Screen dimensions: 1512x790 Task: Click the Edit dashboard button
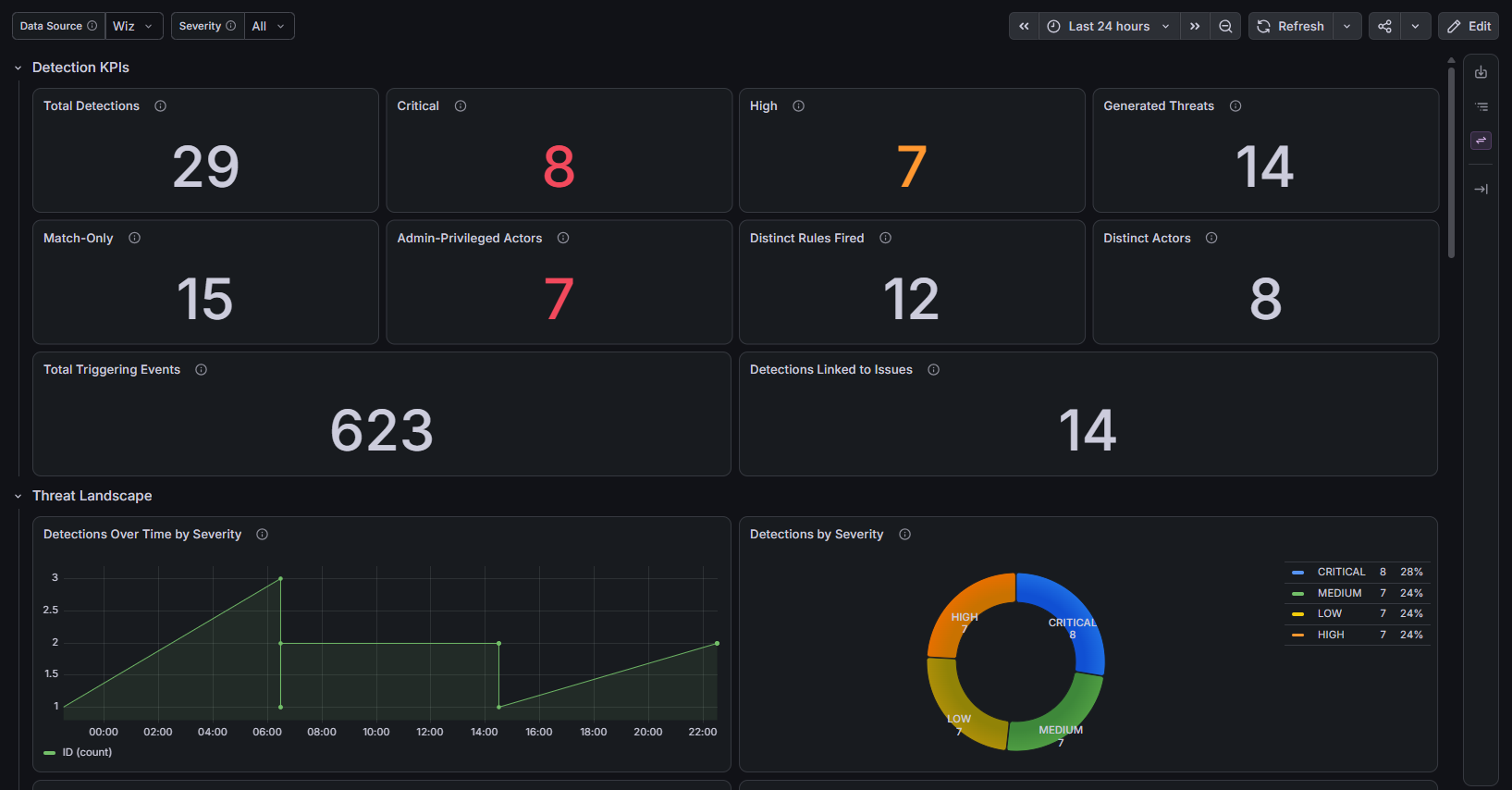1469,26
